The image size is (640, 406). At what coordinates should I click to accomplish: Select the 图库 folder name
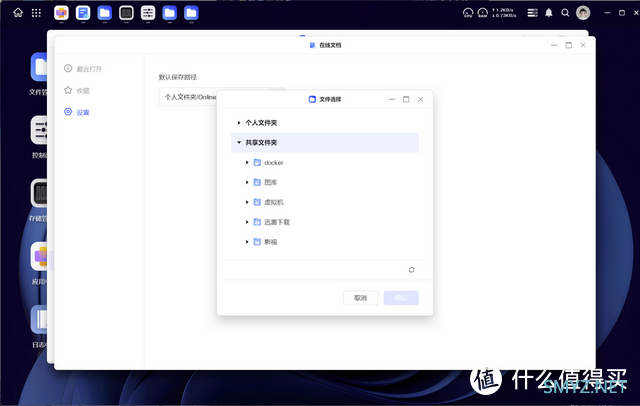click(271, 182)
